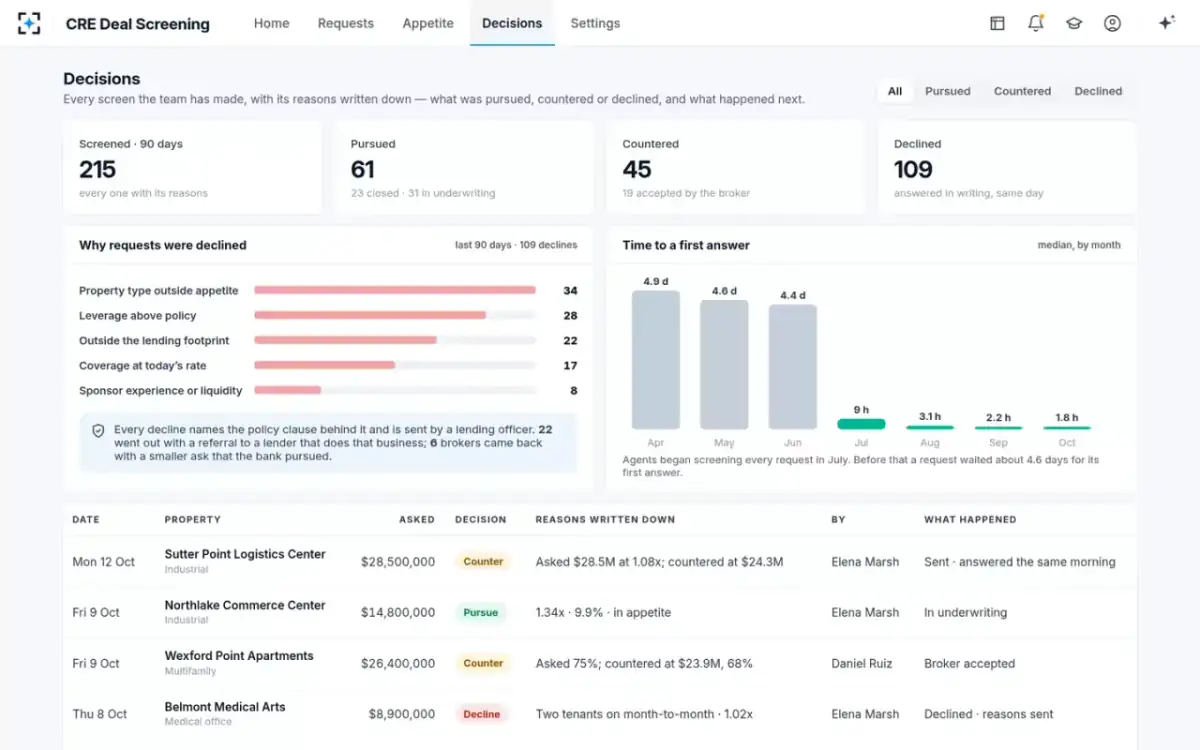Select the All filter
Image resolution: width=1200 pixels, height=750 pixels.
(x=895, y=91)
